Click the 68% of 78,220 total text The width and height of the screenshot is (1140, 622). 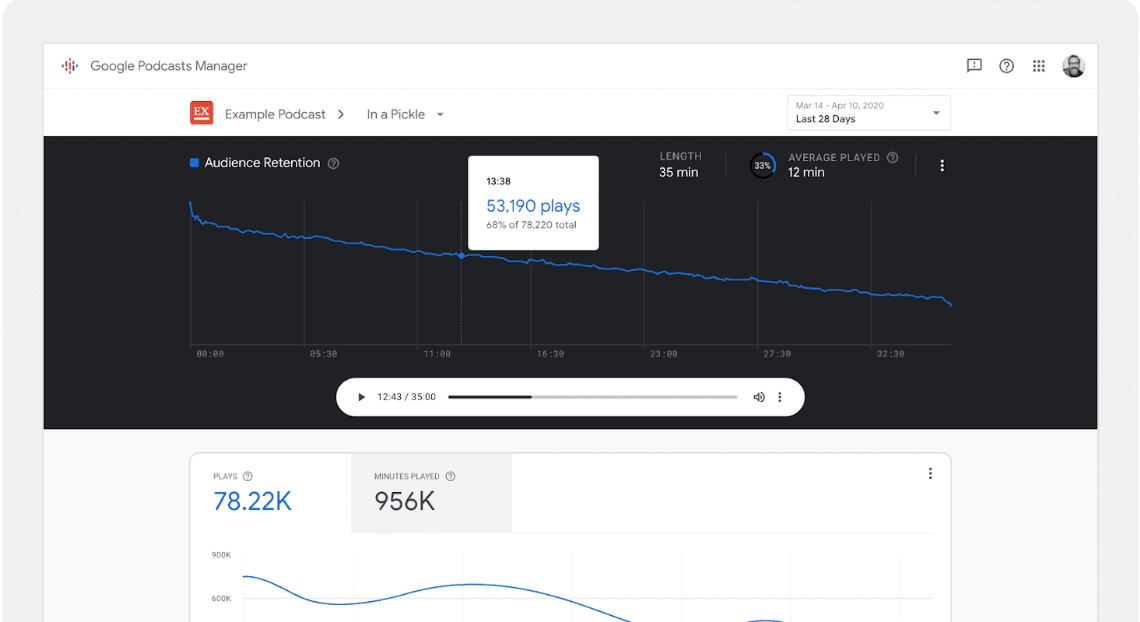531,225
